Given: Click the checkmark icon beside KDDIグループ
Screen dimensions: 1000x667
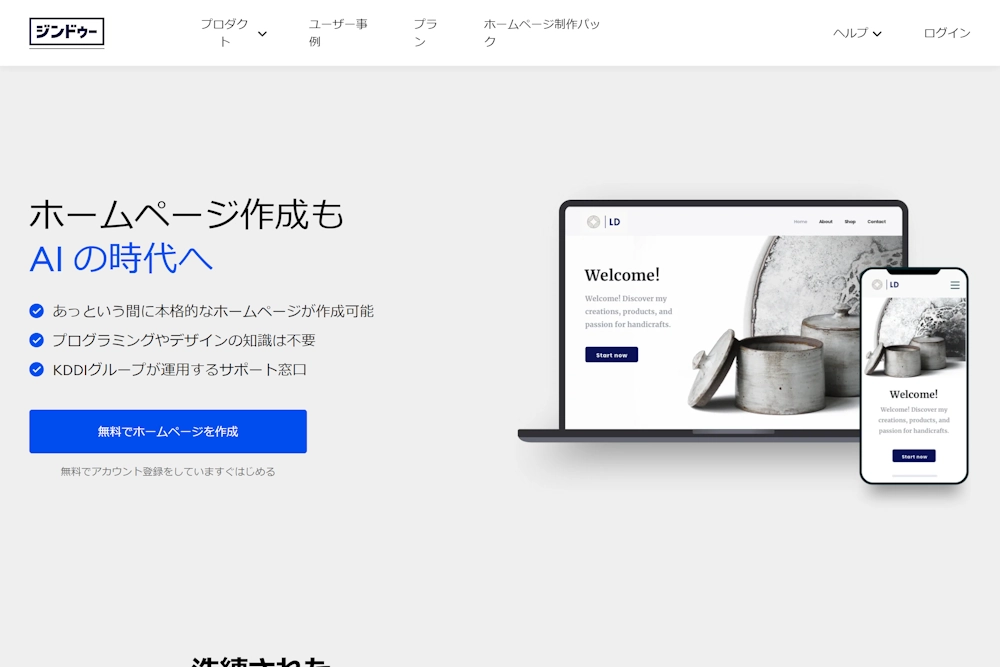Looking at the screenshot, I should (36, 369).
